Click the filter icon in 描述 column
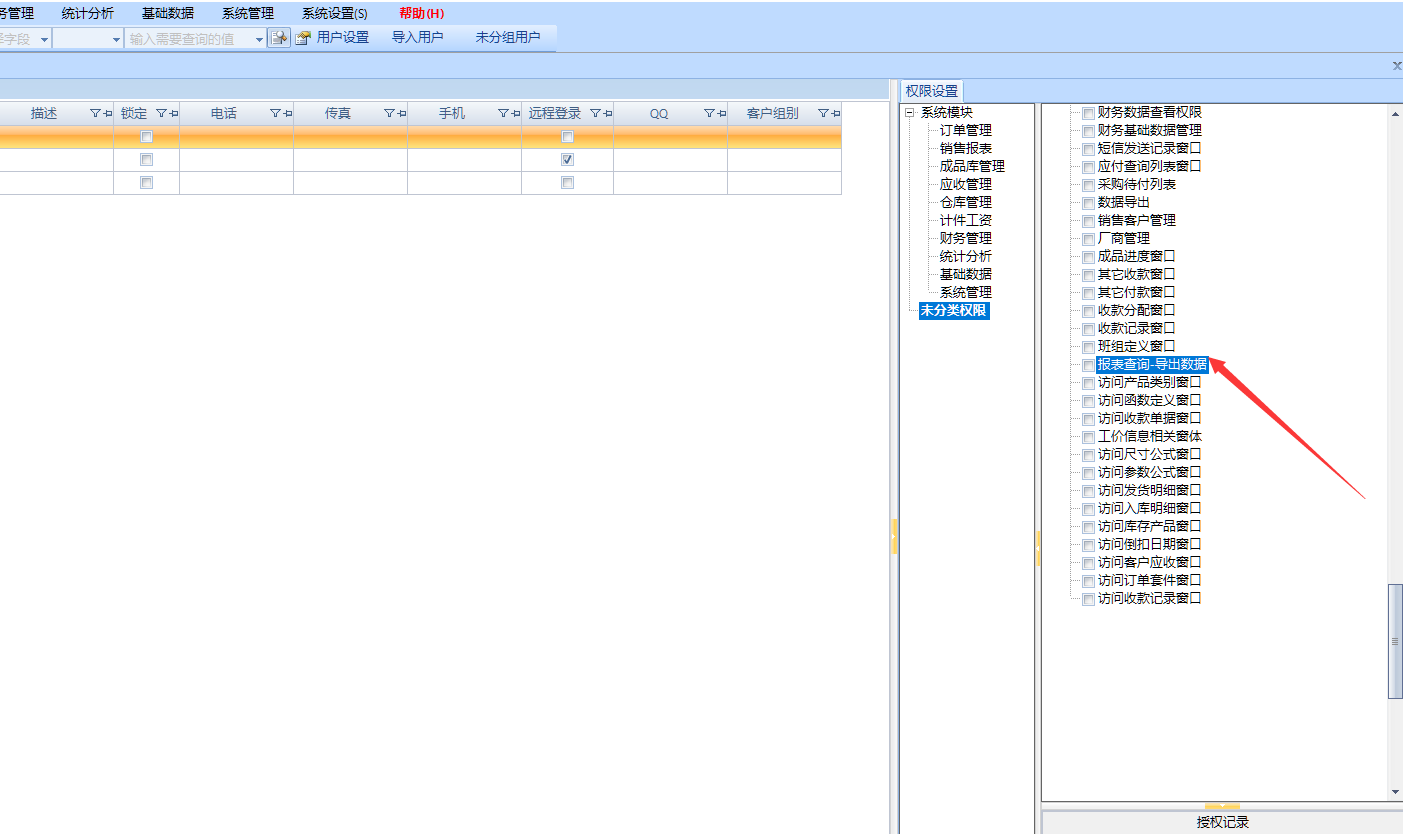 (x=95, y=114)
